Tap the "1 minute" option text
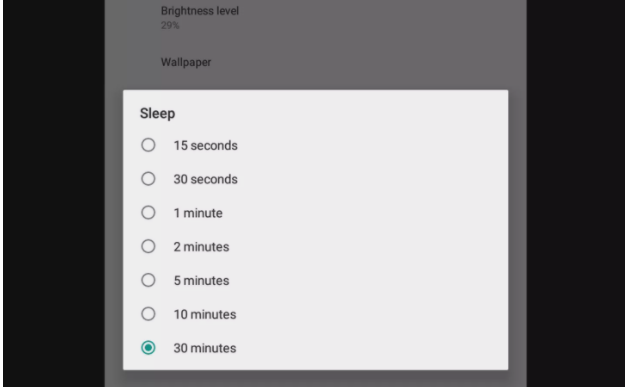Screen dimensions: 625x387 pyautogui.click(x=198, y=213)
